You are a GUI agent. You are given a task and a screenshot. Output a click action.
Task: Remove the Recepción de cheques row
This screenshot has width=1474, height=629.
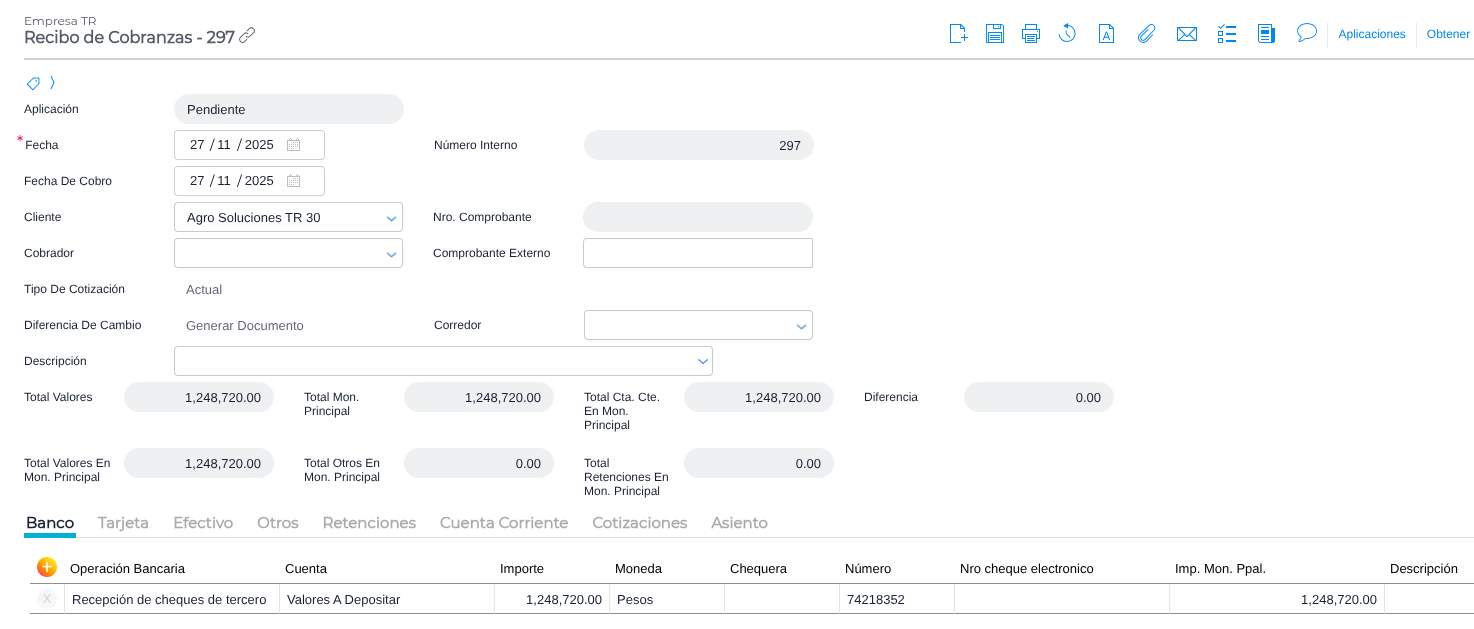pos(47,599)
